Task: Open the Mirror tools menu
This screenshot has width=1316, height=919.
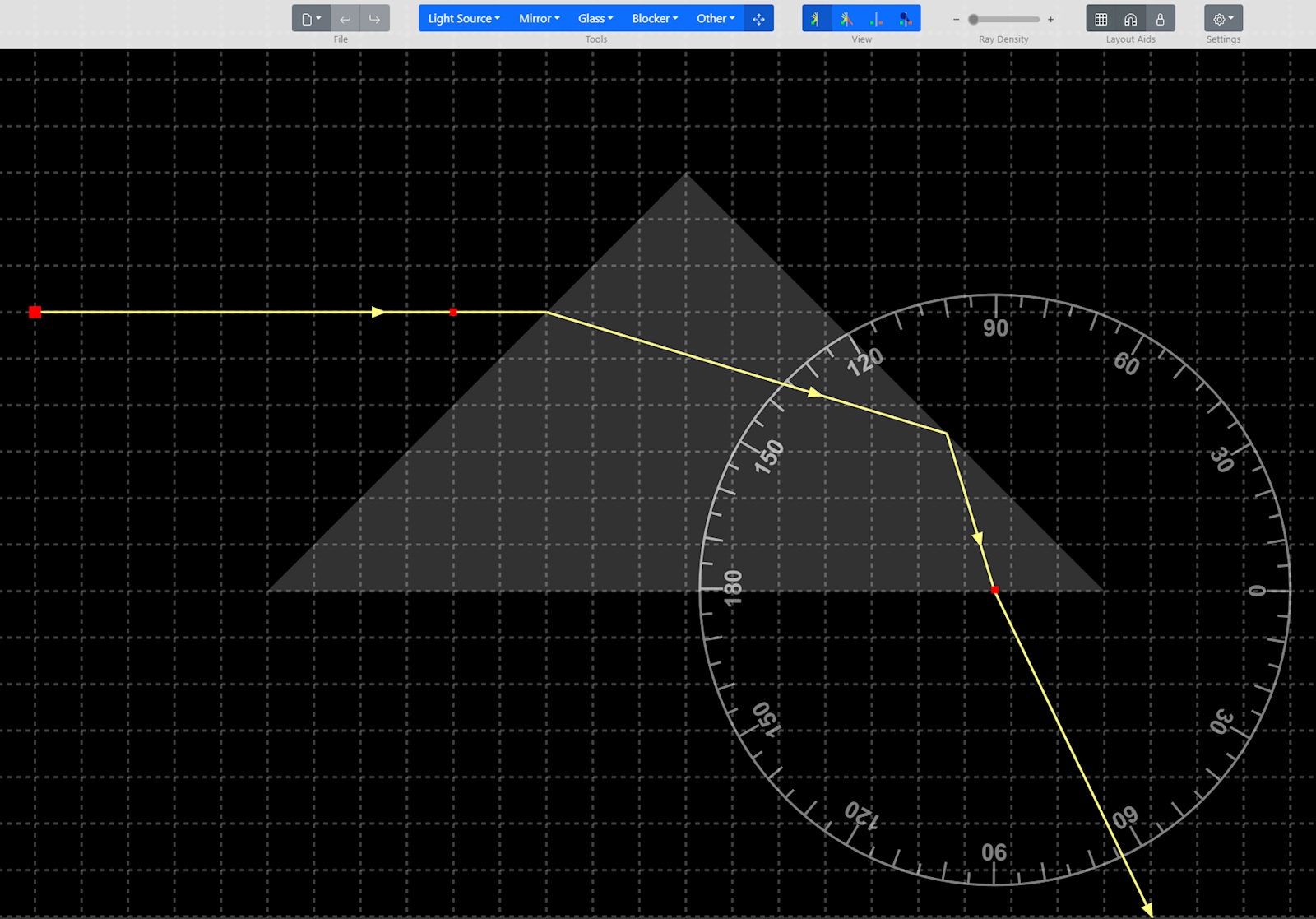Action: tap(539, 18)
